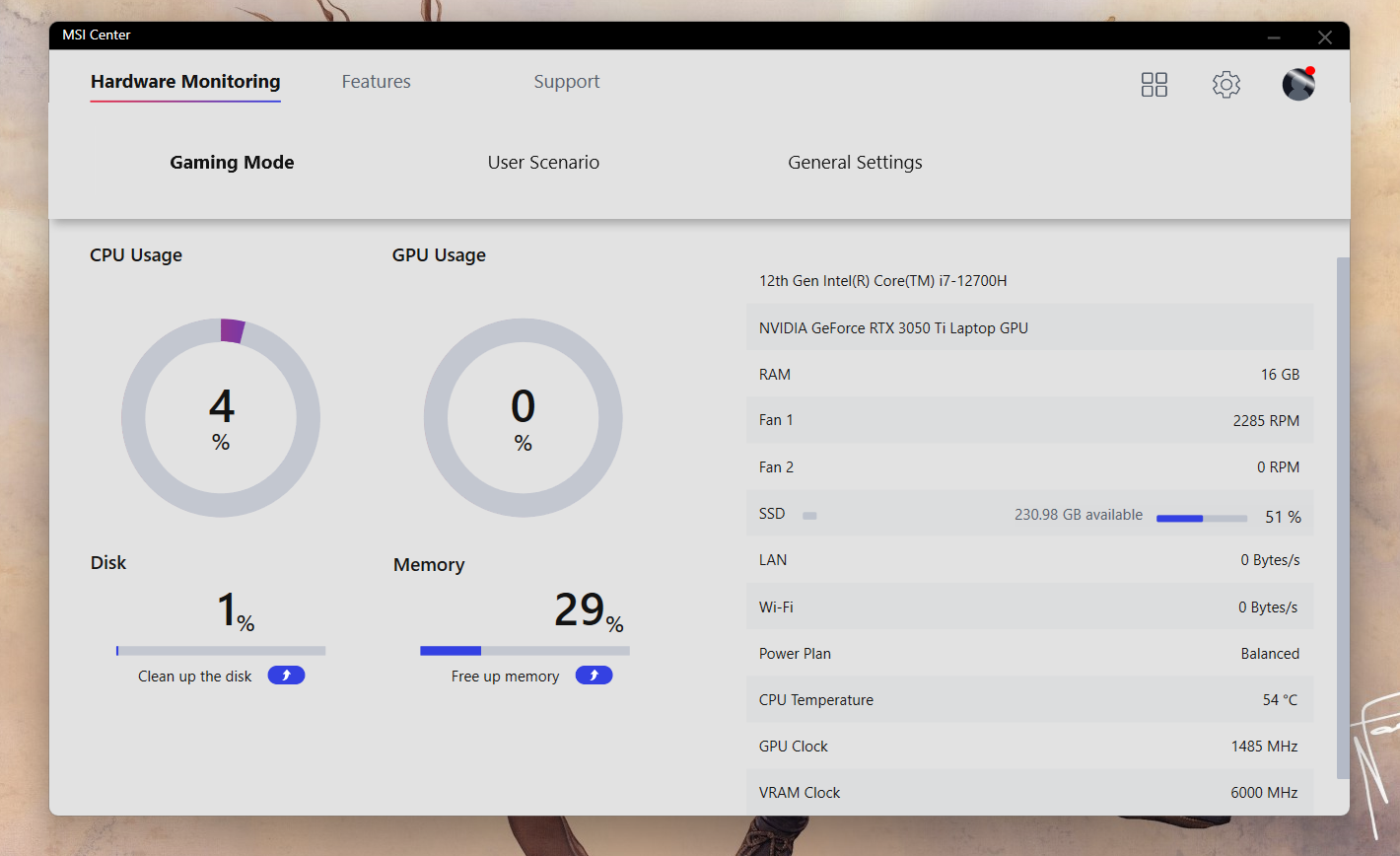Click the VRAM Clock '6000 MHz' value

pyautogui.click(x=1264, y=793)
